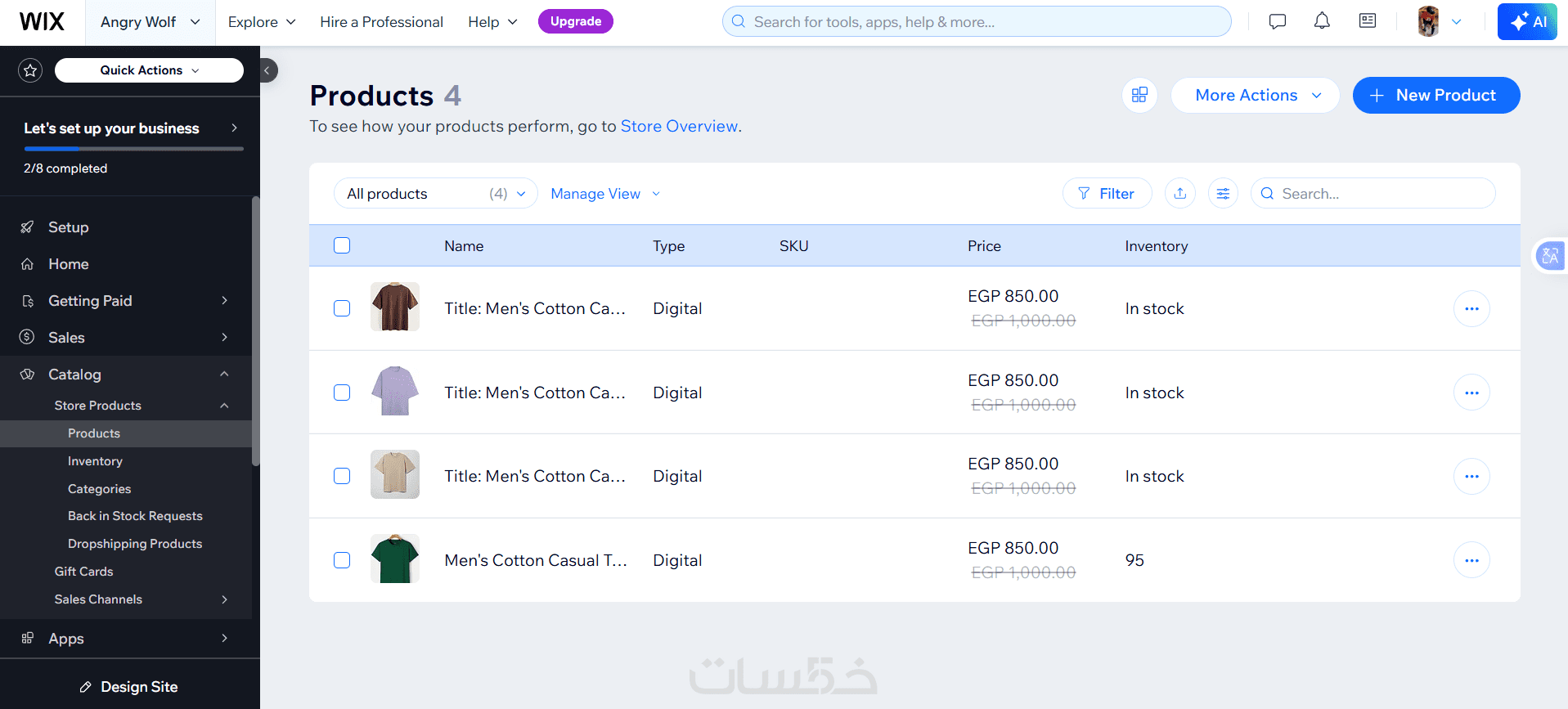Go to Inventory in the sidebar
1568x709 pixels.
[x=95, y=461]
